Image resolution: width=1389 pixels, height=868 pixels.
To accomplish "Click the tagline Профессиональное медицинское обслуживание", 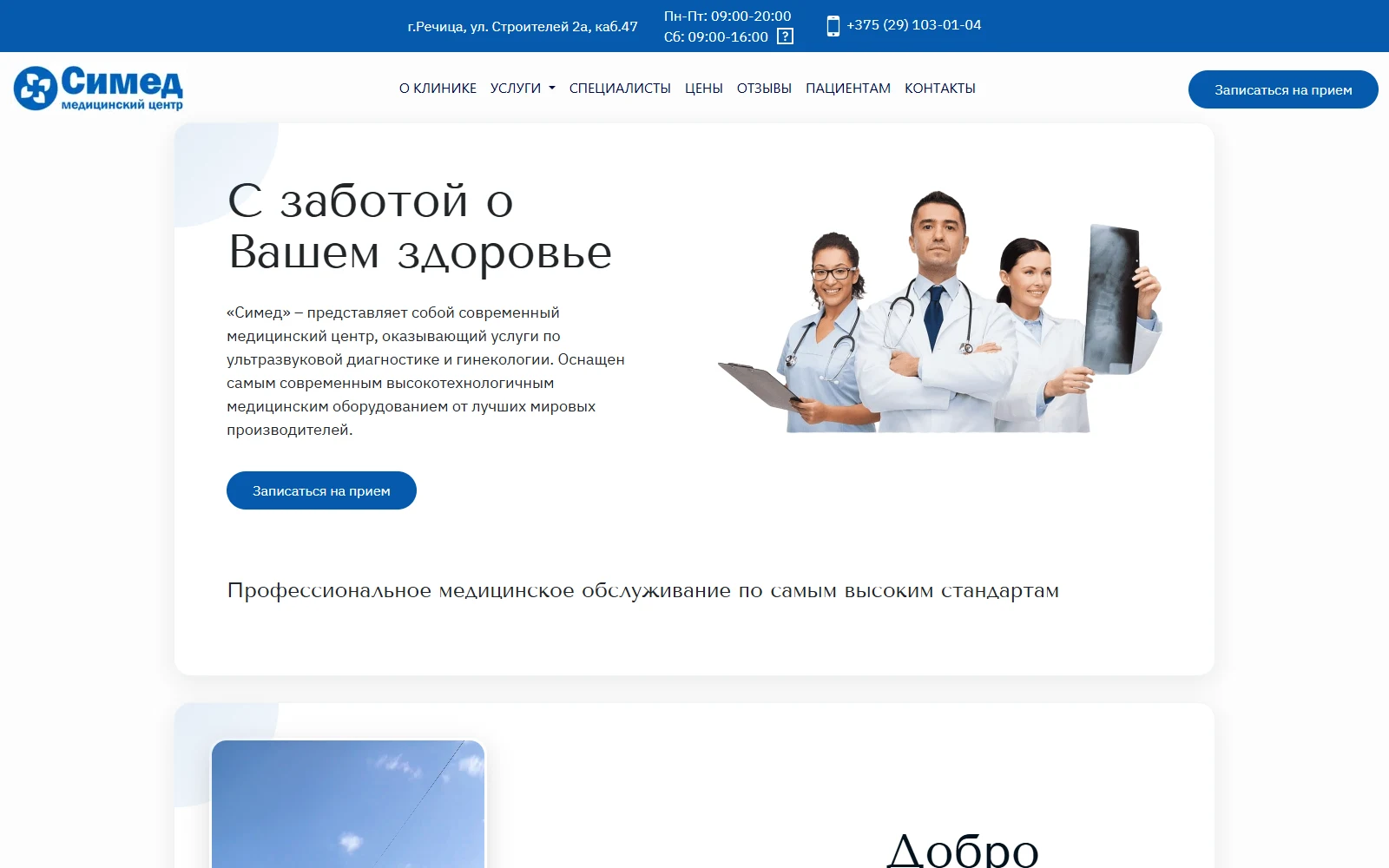I will (x=643, y=590).
